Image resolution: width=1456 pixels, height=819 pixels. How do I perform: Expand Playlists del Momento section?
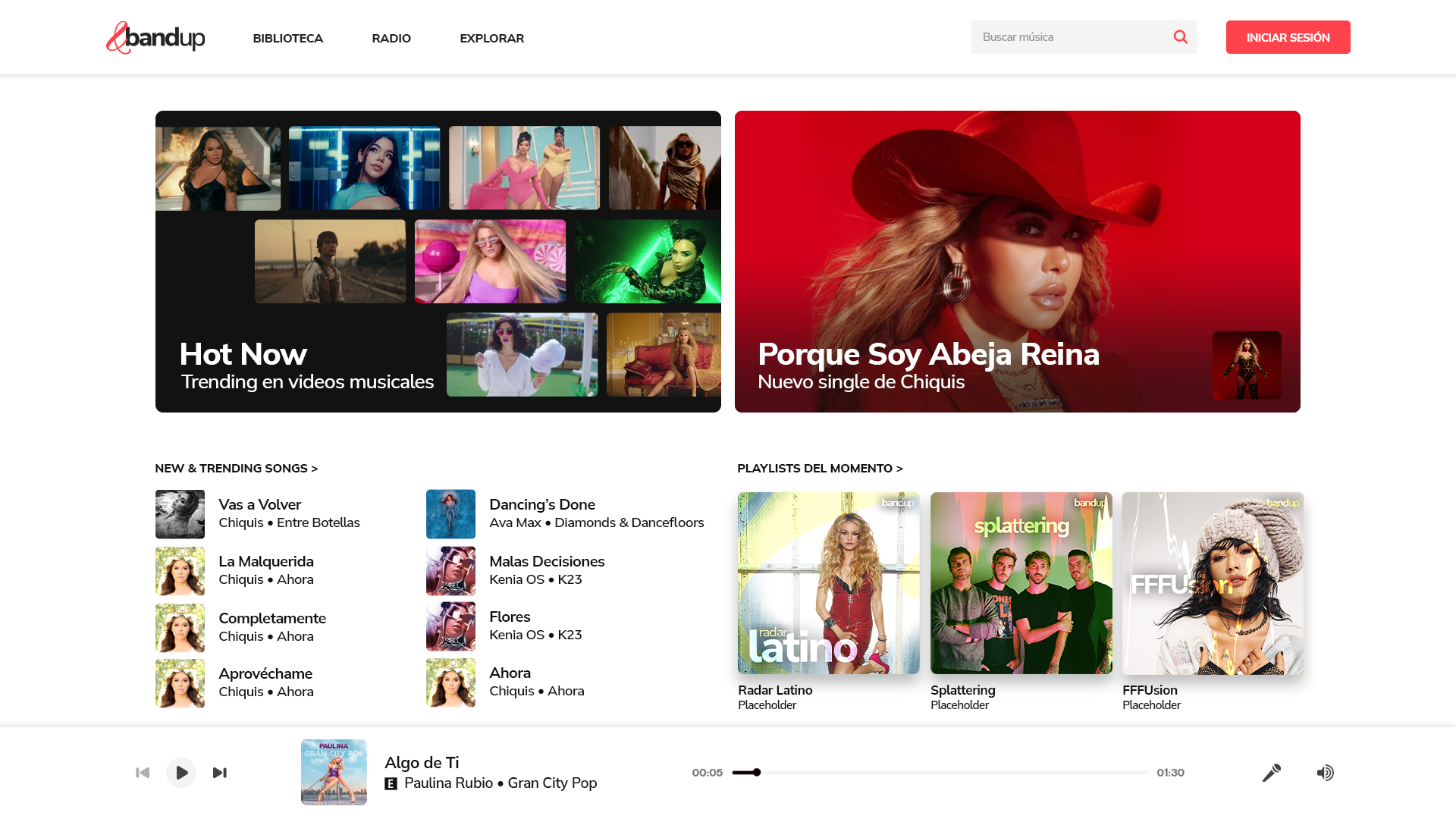click(821, 469)
